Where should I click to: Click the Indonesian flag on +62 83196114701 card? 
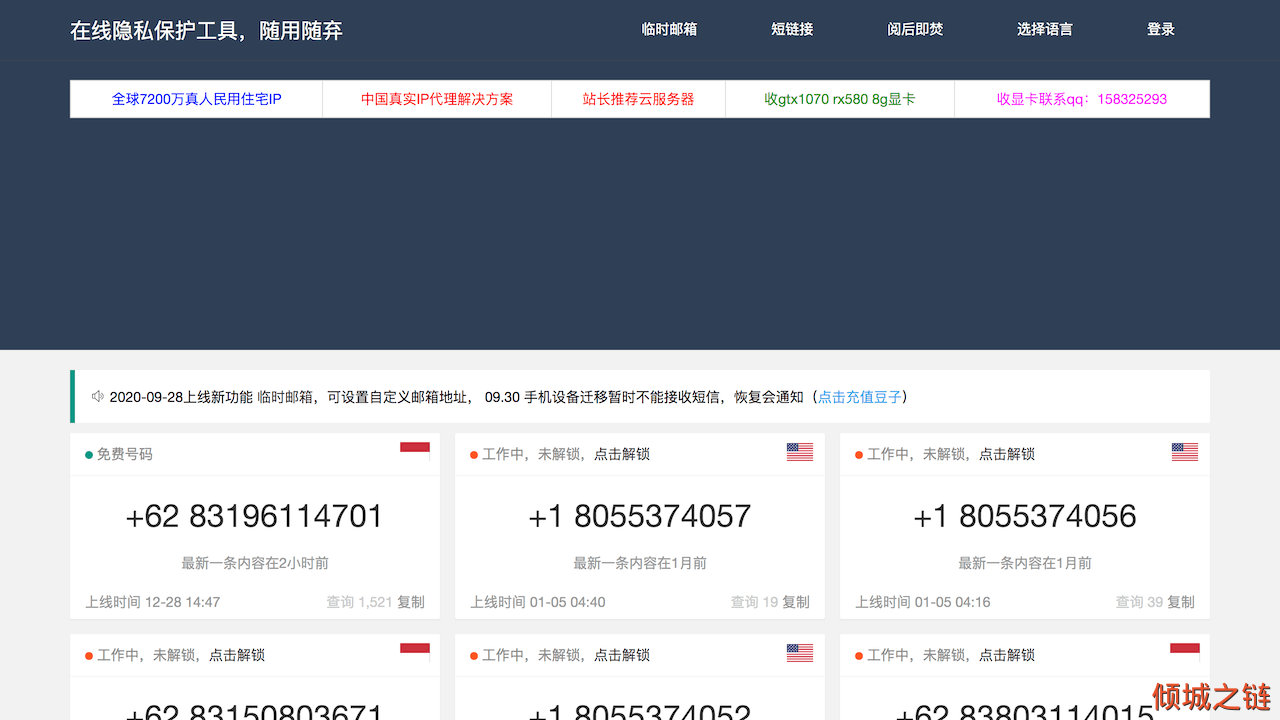[x=415, y=452]
